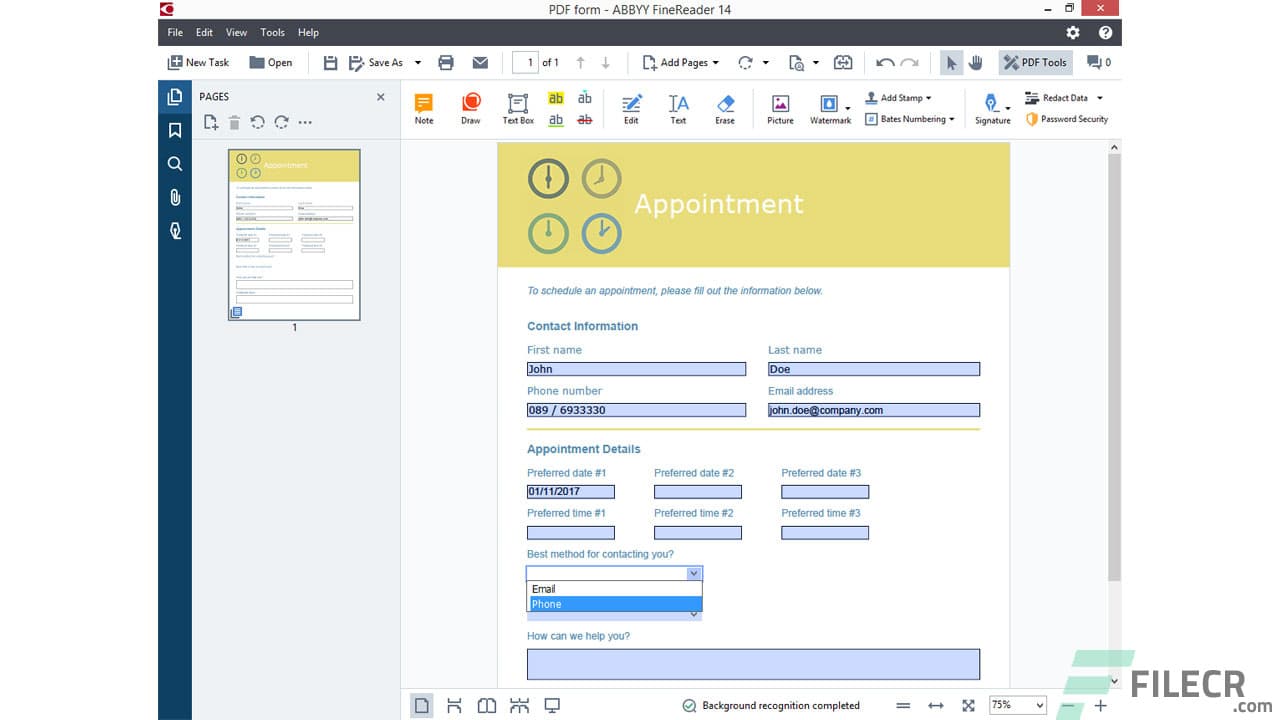The width and height of the screenshot is (1280, 720).
Task: Select the page 1 thumbnail
Action: (294, 235)
